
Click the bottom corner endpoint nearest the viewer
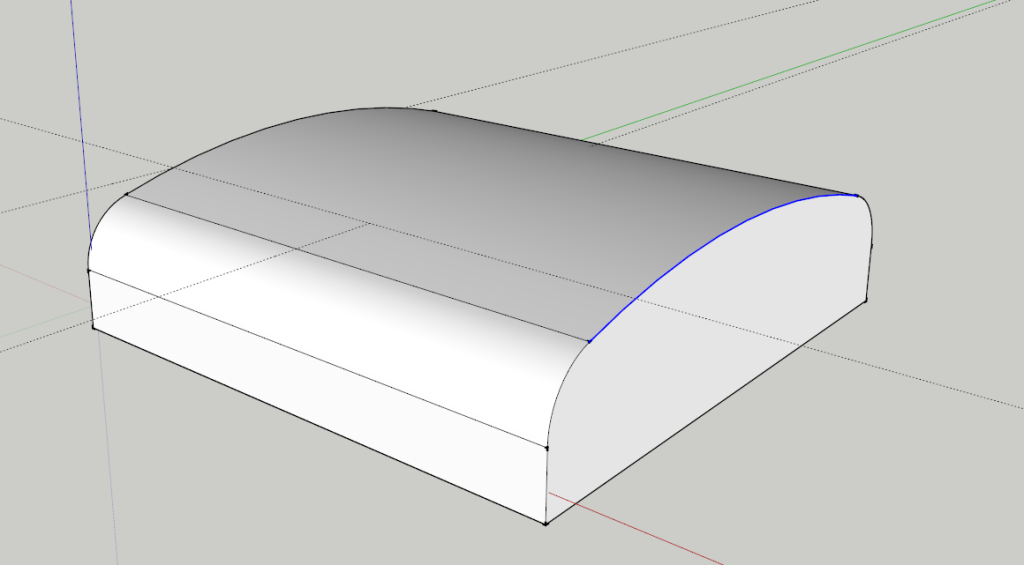point(546,523)
